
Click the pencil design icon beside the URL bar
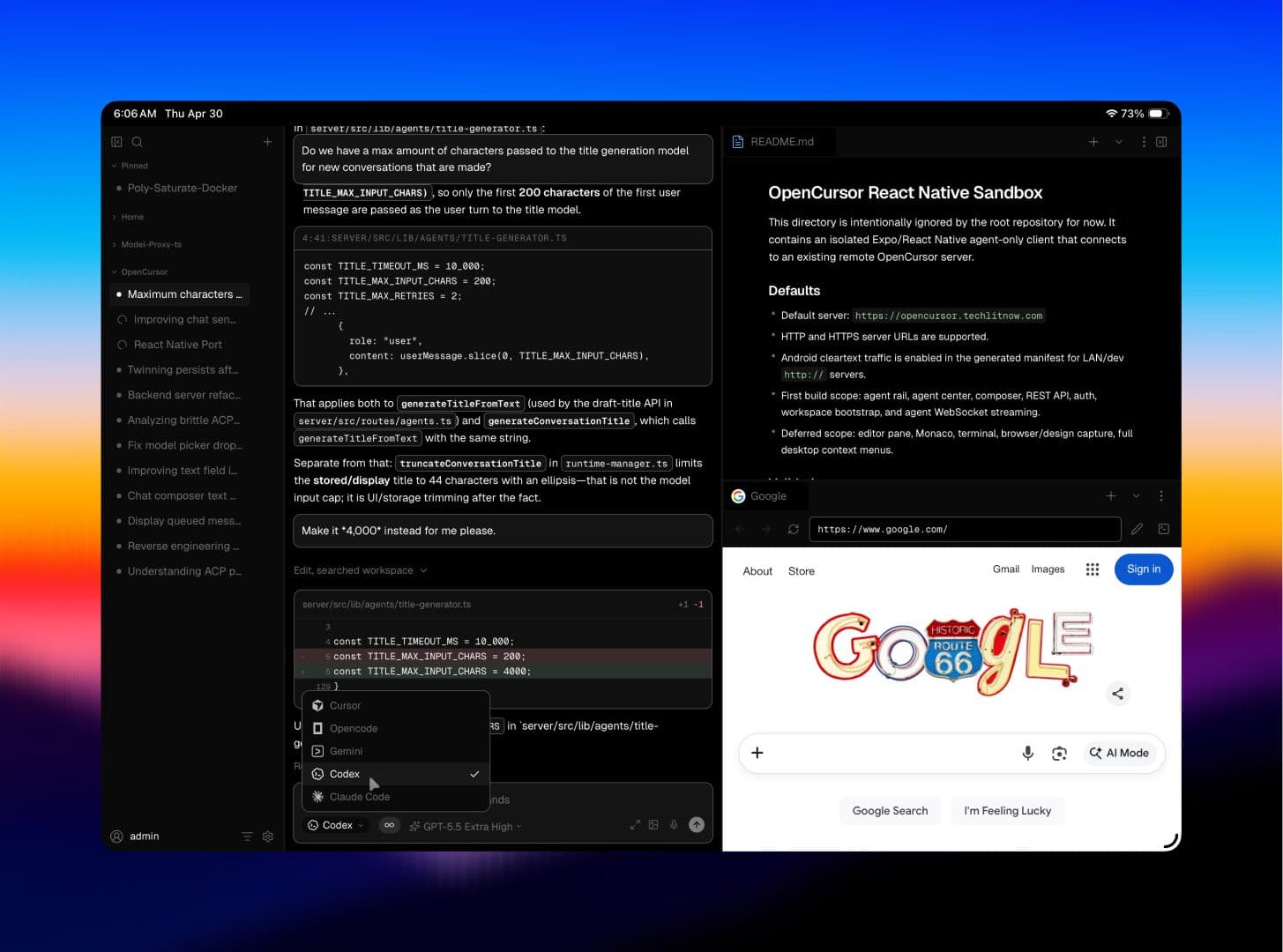pos(1138,529)
